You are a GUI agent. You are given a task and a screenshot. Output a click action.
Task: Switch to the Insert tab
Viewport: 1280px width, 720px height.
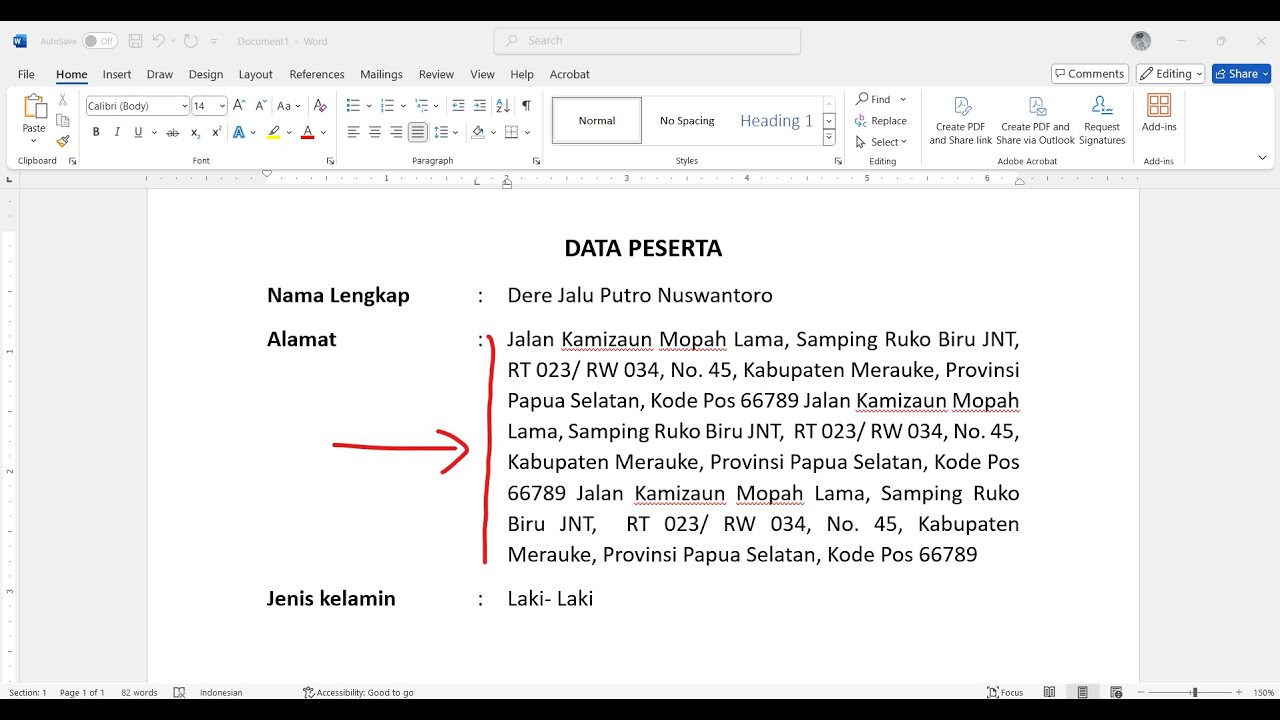[x=117, y=74]
